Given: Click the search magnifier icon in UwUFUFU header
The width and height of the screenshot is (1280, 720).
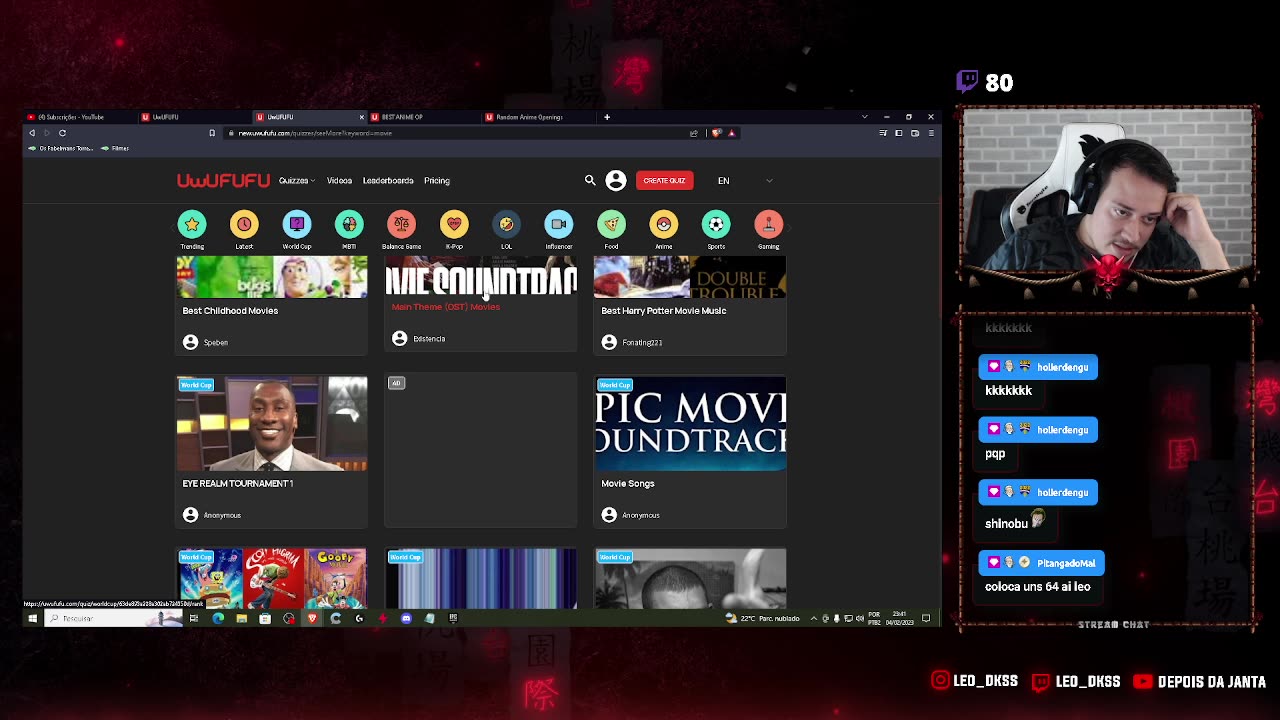Looking at the screenshot, I should tap(590, 180).
